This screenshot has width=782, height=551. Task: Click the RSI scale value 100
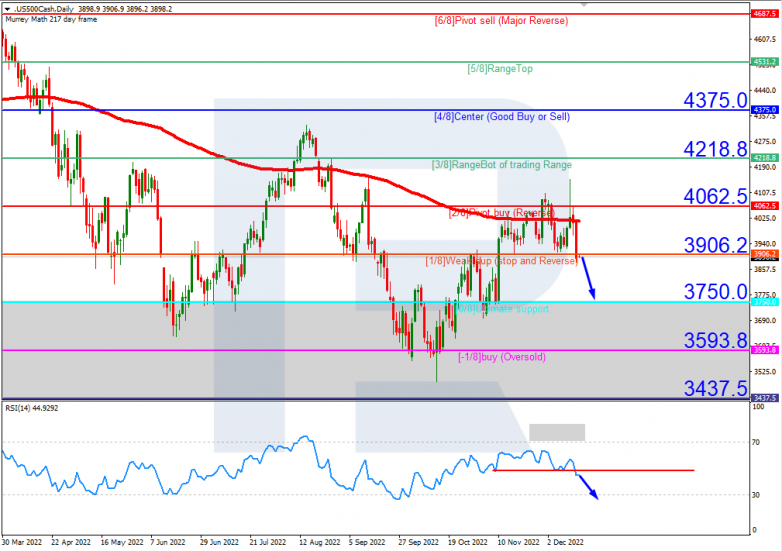click(x=758, y=407)
